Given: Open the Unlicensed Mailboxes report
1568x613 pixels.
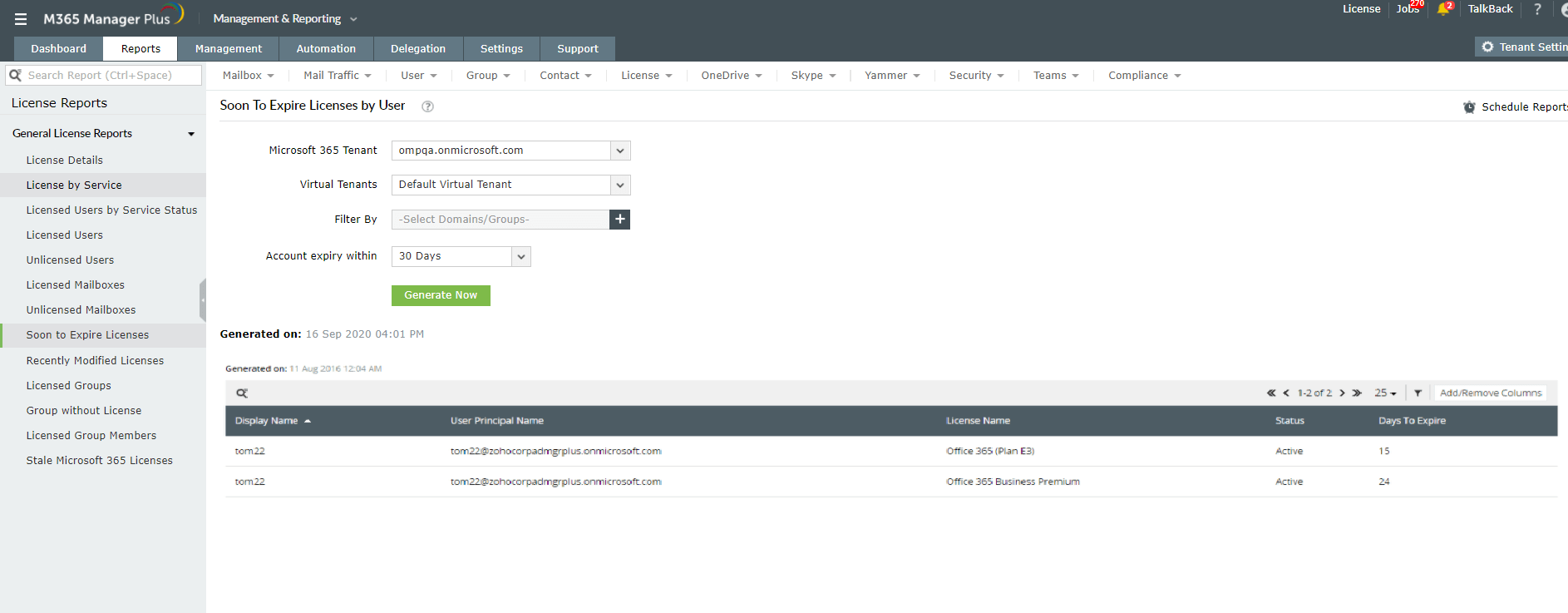Looking at the screenshot, I should 81,310.
